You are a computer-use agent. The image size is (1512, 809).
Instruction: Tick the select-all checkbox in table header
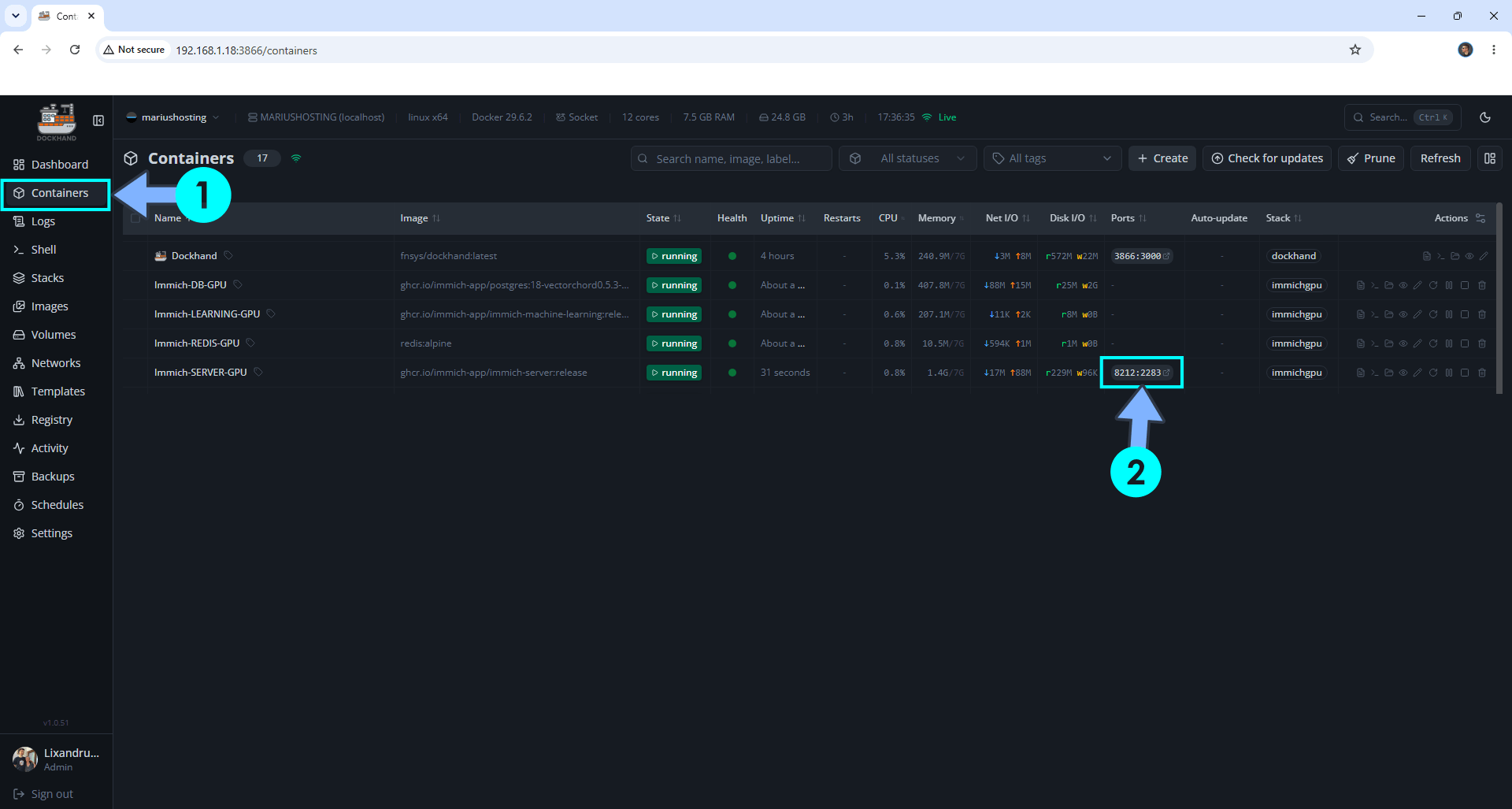pos(135,218)
